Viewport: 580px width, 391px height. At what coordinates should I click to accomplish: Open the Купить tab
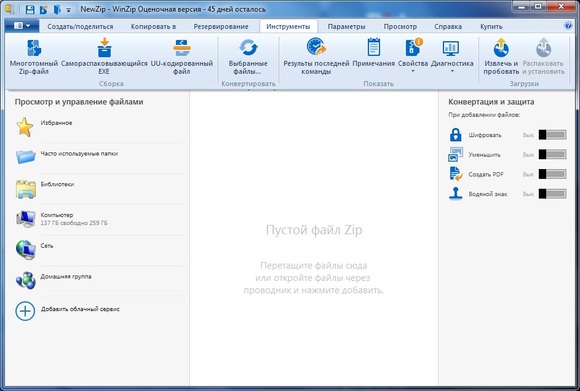click(491, 27)
